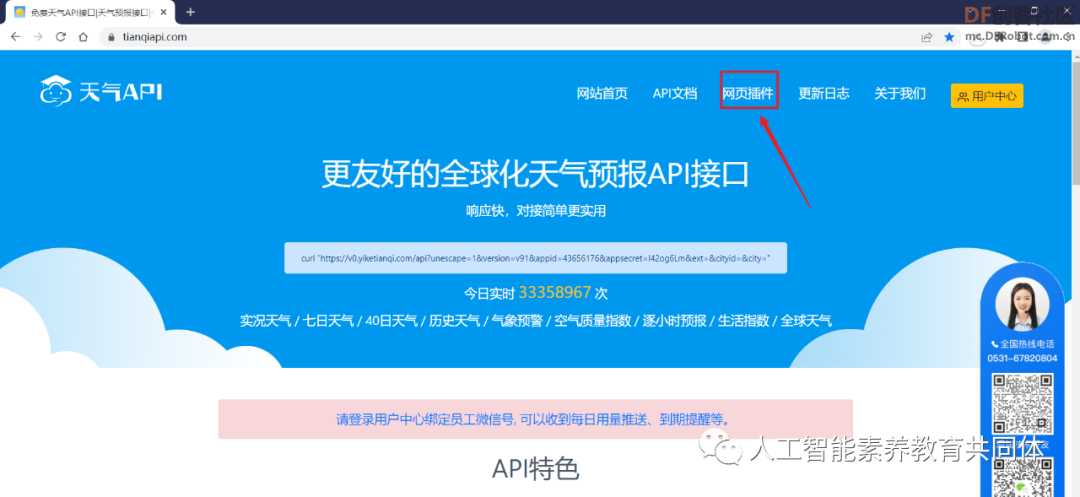Click the 实况天气 link

pyautogui.click(x=265, y=321)
